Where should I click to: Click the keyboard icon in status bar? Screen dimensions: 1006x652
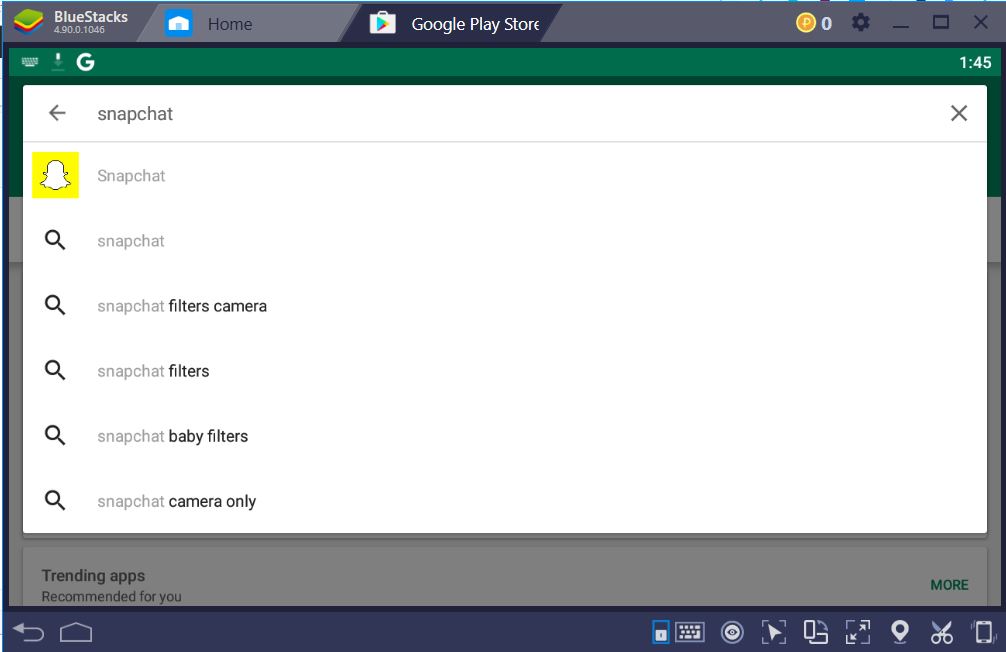point(30,62)
